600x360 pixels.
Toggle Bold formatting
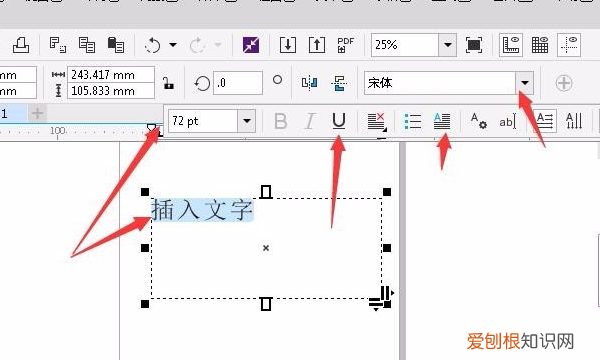tap(280, 121)
